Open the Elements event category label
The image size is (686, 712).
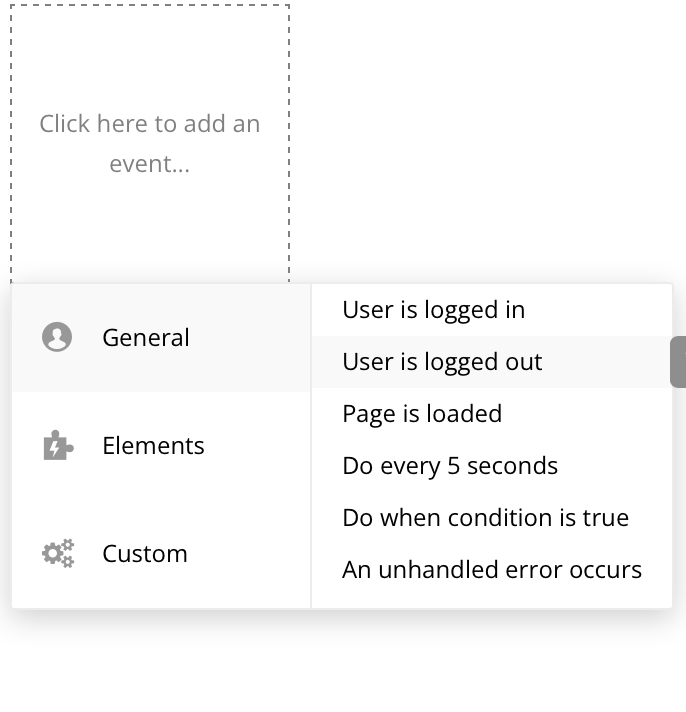pos(153,446)
